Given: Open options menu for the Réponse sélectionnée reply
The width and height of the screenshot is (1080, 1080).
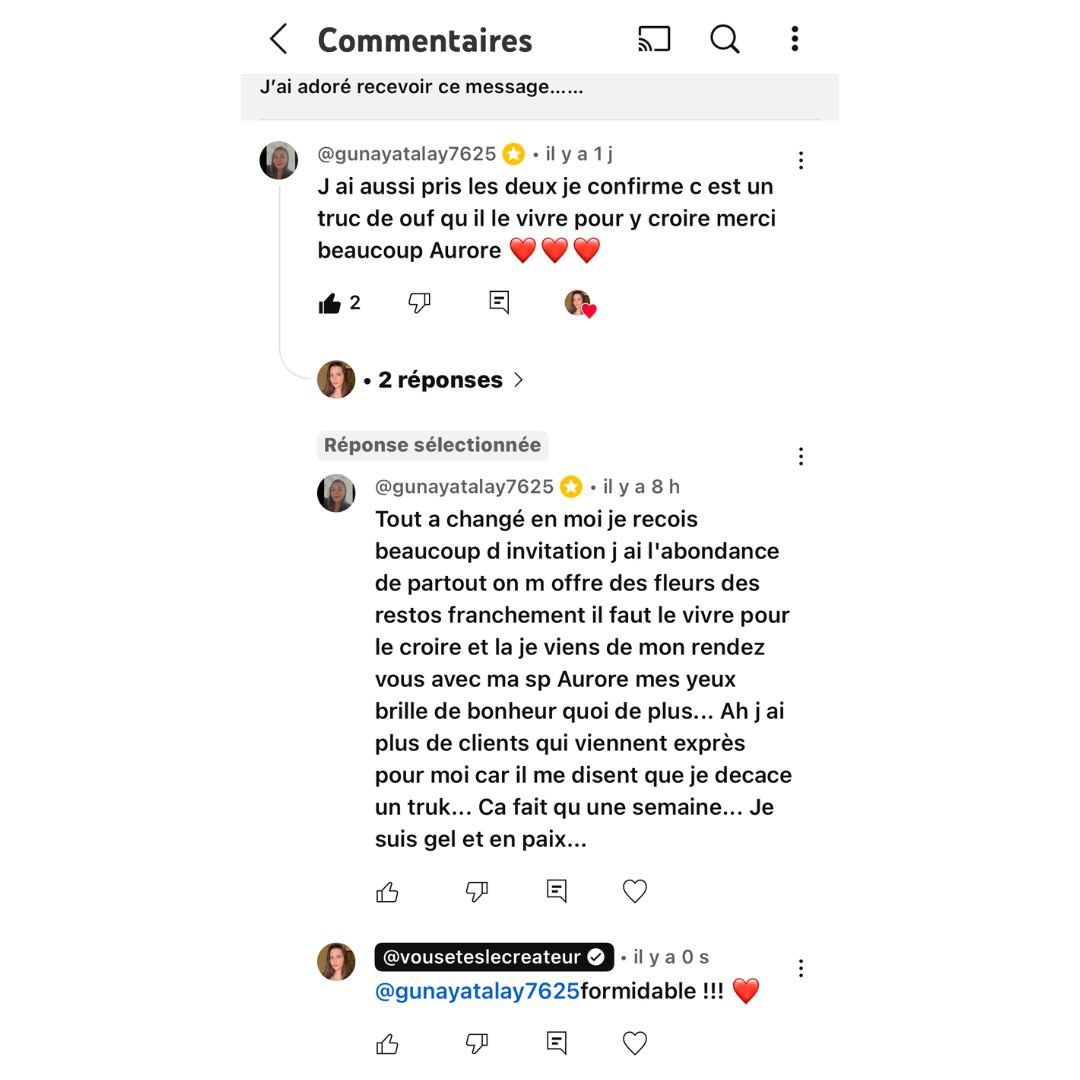Looking at the screenshot, I should click(x=800, y=457).
